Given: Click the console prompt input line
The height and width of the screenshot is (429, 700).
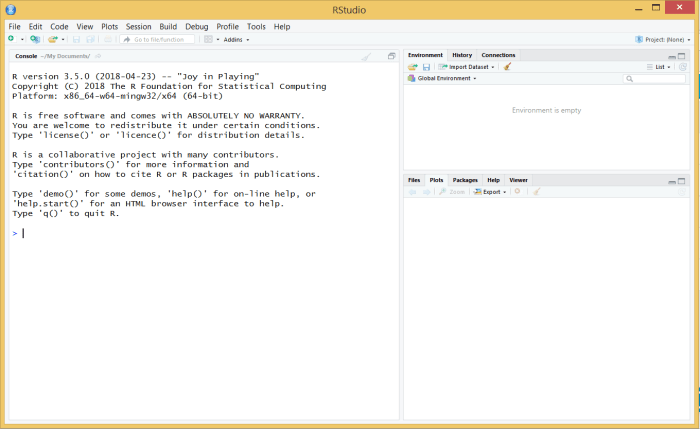Looking at the screenshot, I should 204,233.
